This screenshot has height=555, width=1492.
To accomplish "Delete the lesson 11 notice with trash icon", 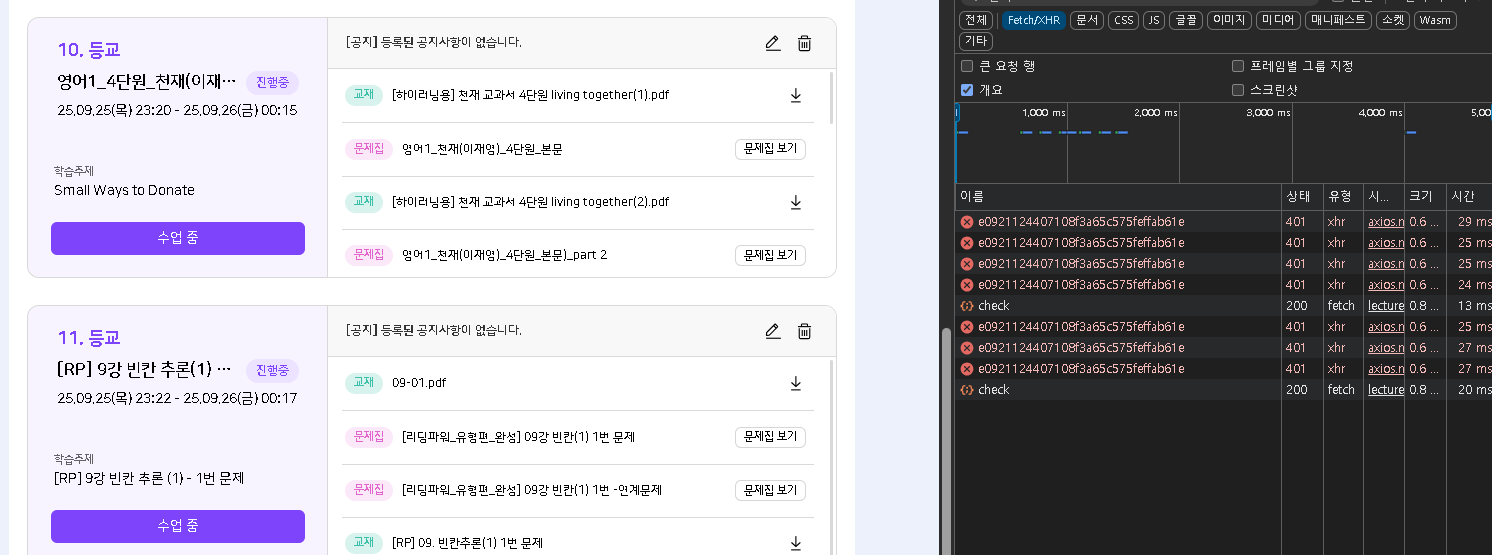I will pos(804,331).
